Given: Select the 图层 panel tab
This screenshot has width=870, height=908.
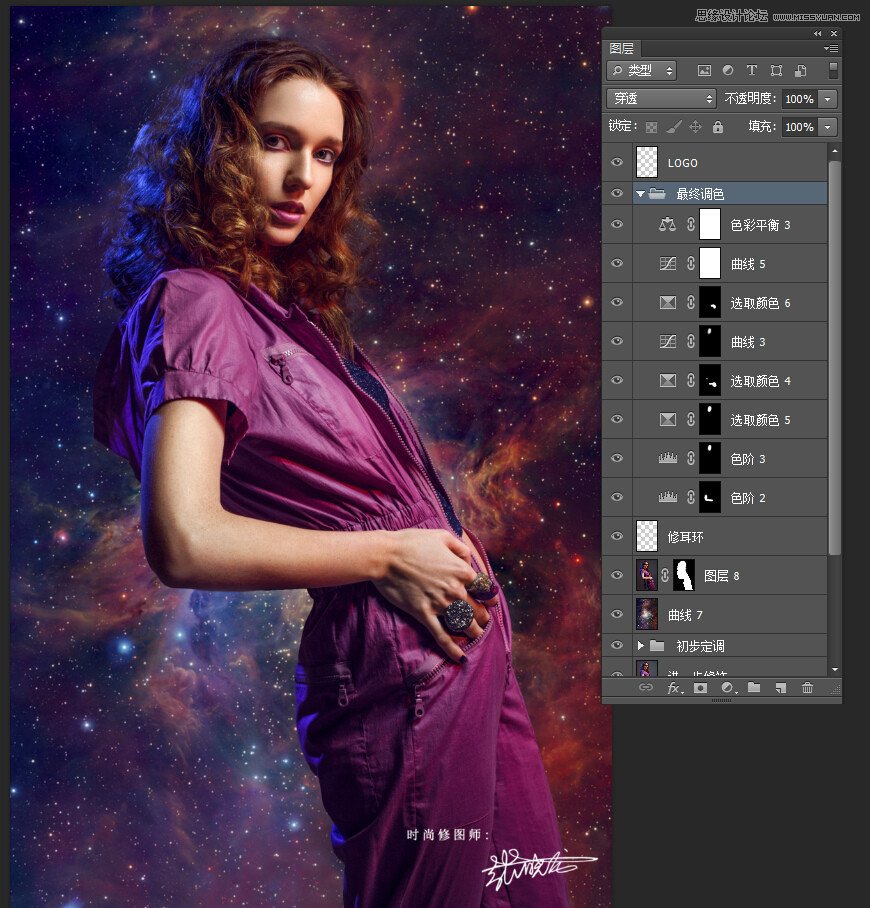Looking at the screenshot, I should point(622,48).
